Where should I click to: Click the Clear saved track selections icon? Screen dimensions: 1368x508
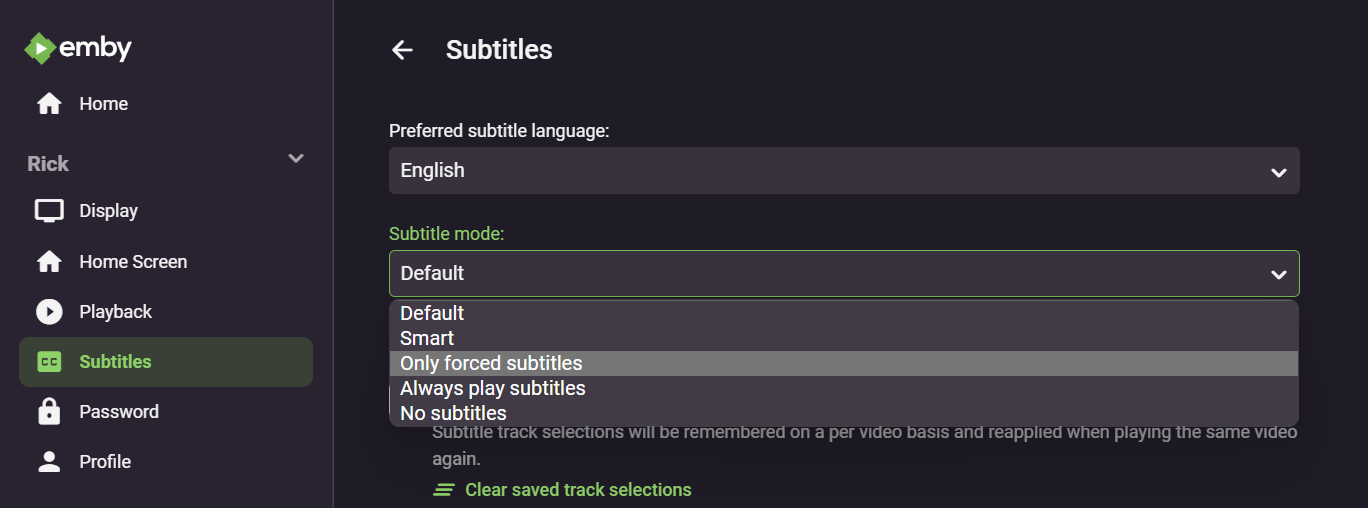444,490
